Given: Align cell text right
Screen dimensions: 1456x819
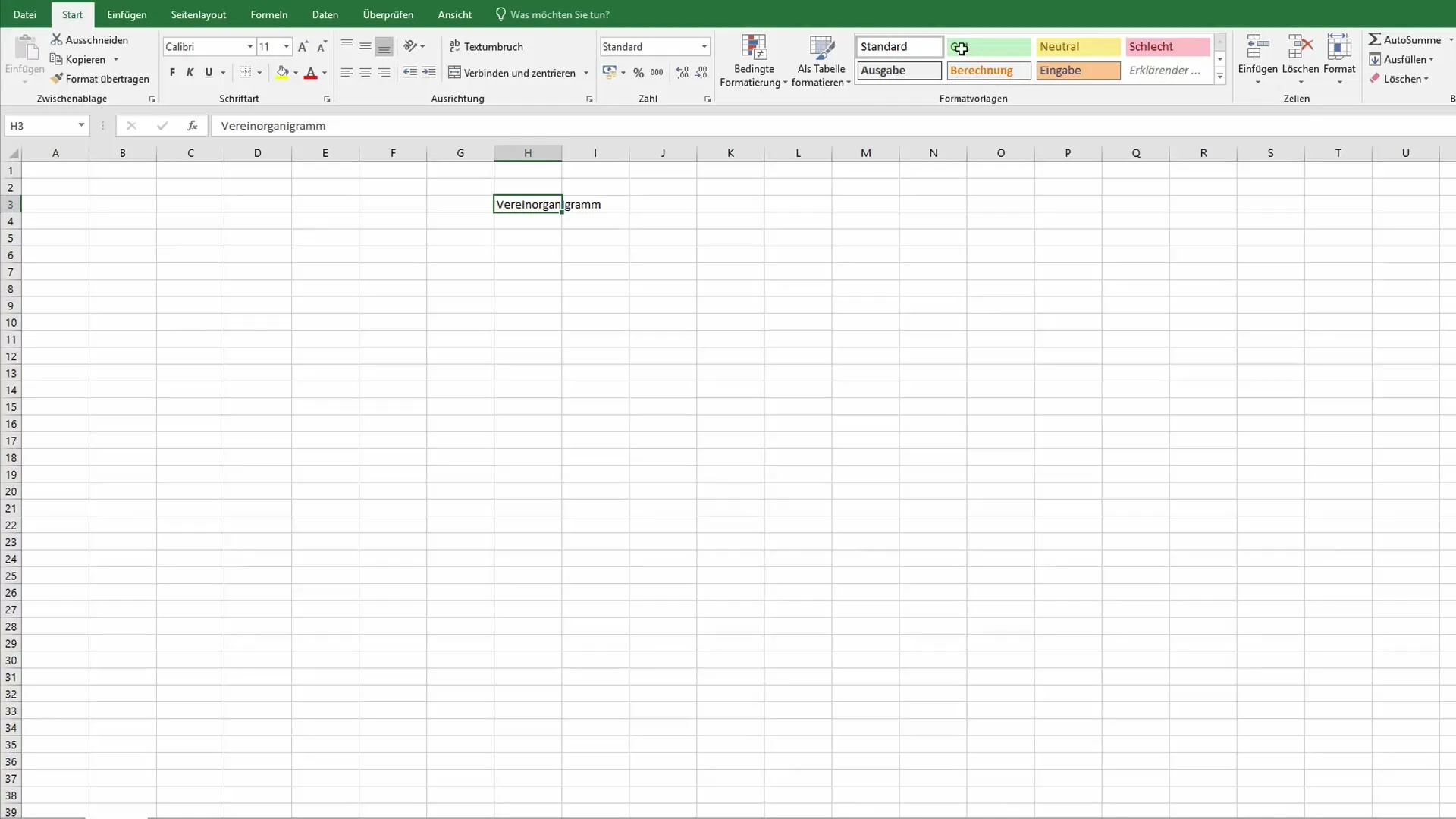Looking at the screenshot, I should click(384, 73).
